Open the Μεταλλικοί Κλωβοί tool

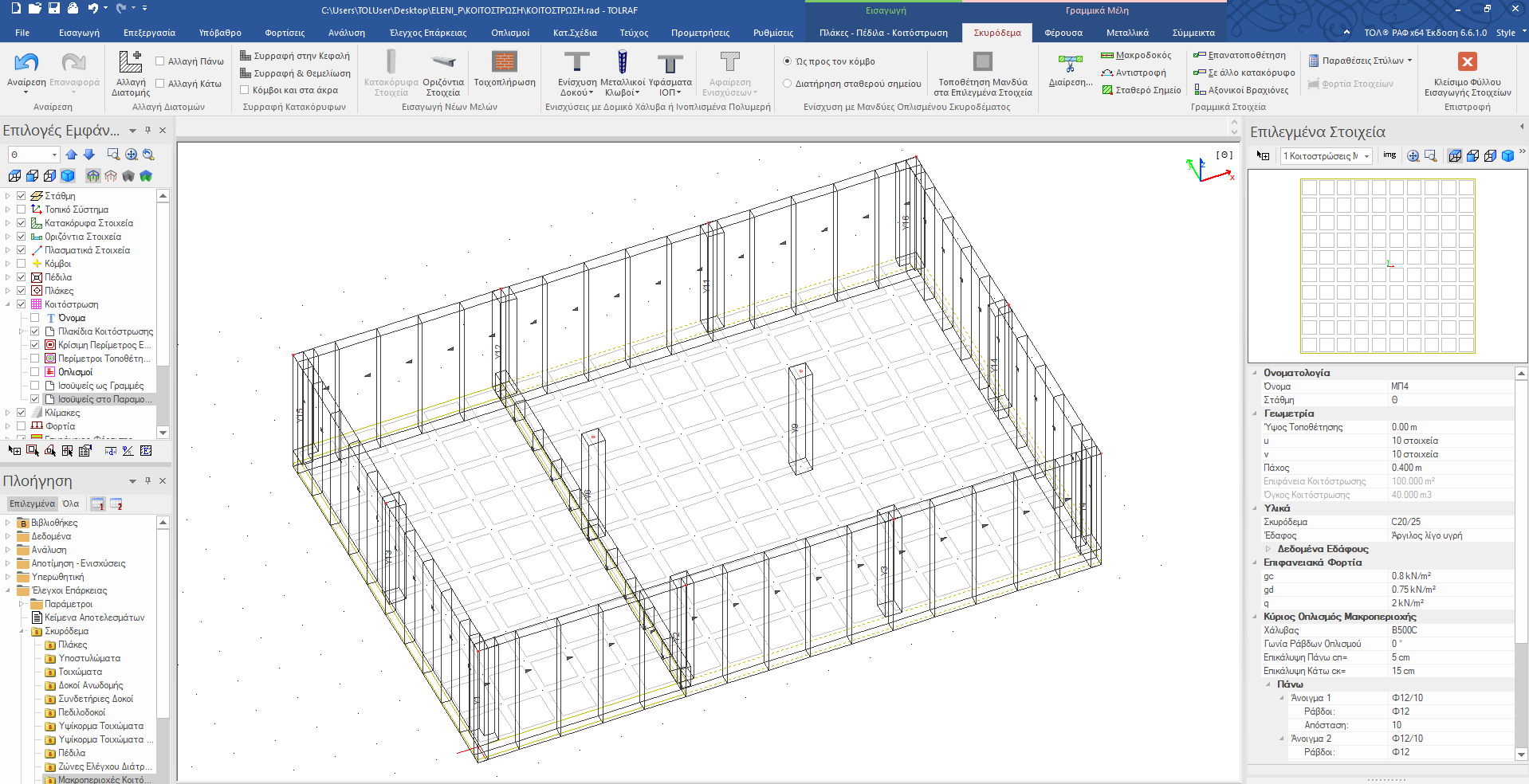622,63
